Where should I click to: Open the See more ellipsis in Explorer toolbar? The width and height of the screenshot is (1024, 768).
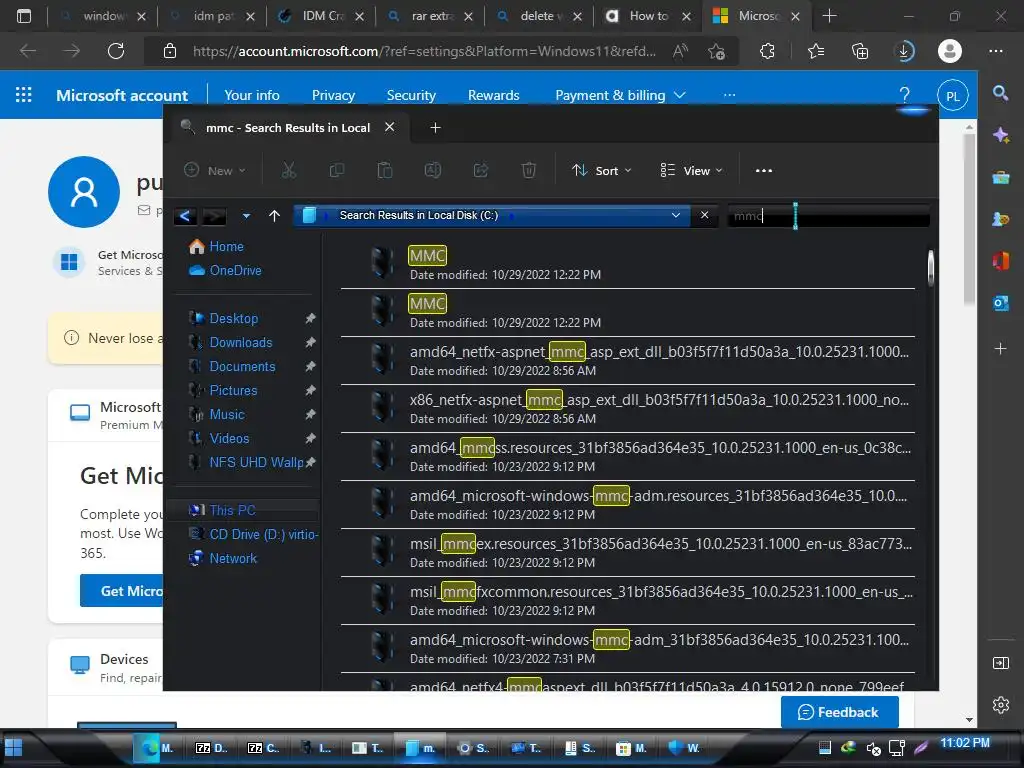(x=763, y=170)
